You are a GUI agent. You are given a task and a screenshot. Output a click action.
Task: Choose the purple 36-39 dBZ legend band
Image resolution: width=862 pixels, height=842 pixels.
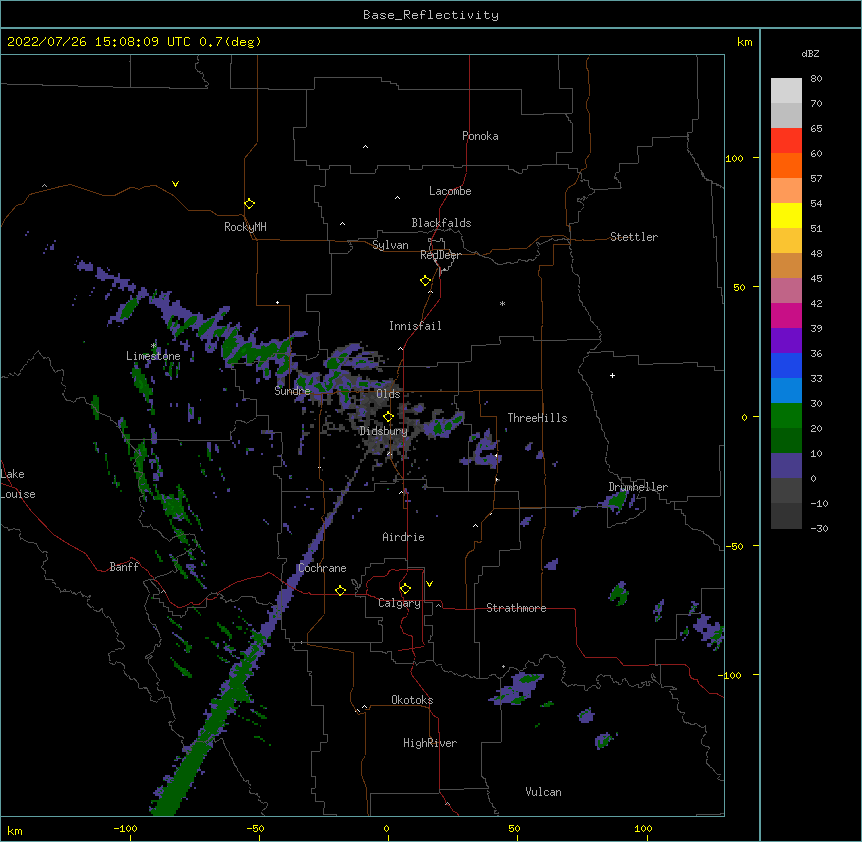tap(786, 341)
